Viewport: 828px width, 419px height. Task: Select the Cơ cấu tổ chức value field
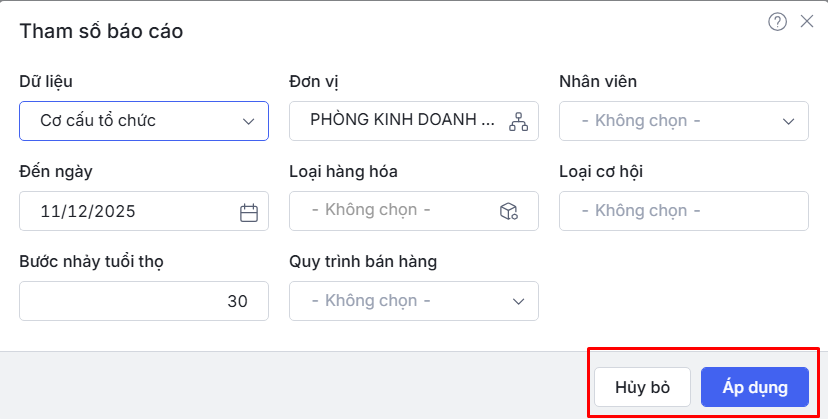130,121
